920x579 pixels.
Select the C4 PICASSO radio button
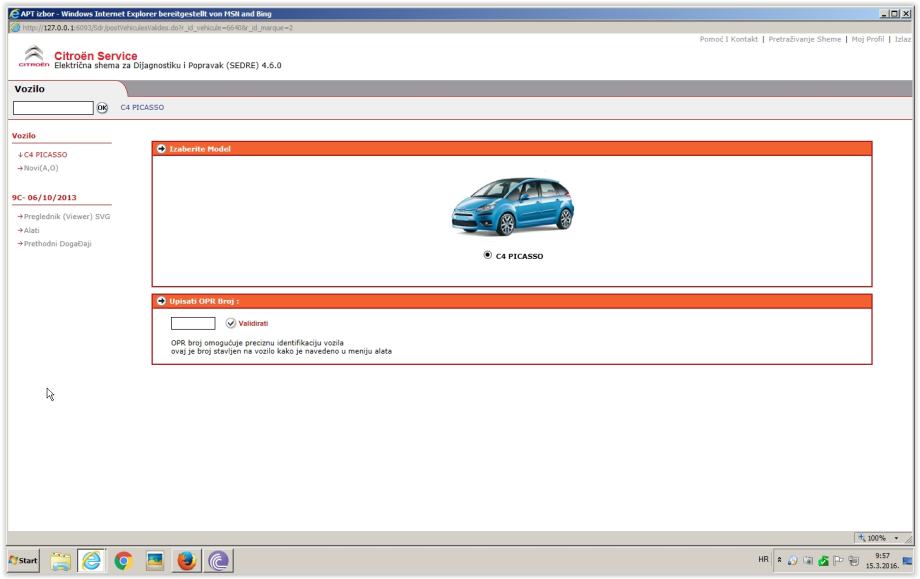(488, 255)
